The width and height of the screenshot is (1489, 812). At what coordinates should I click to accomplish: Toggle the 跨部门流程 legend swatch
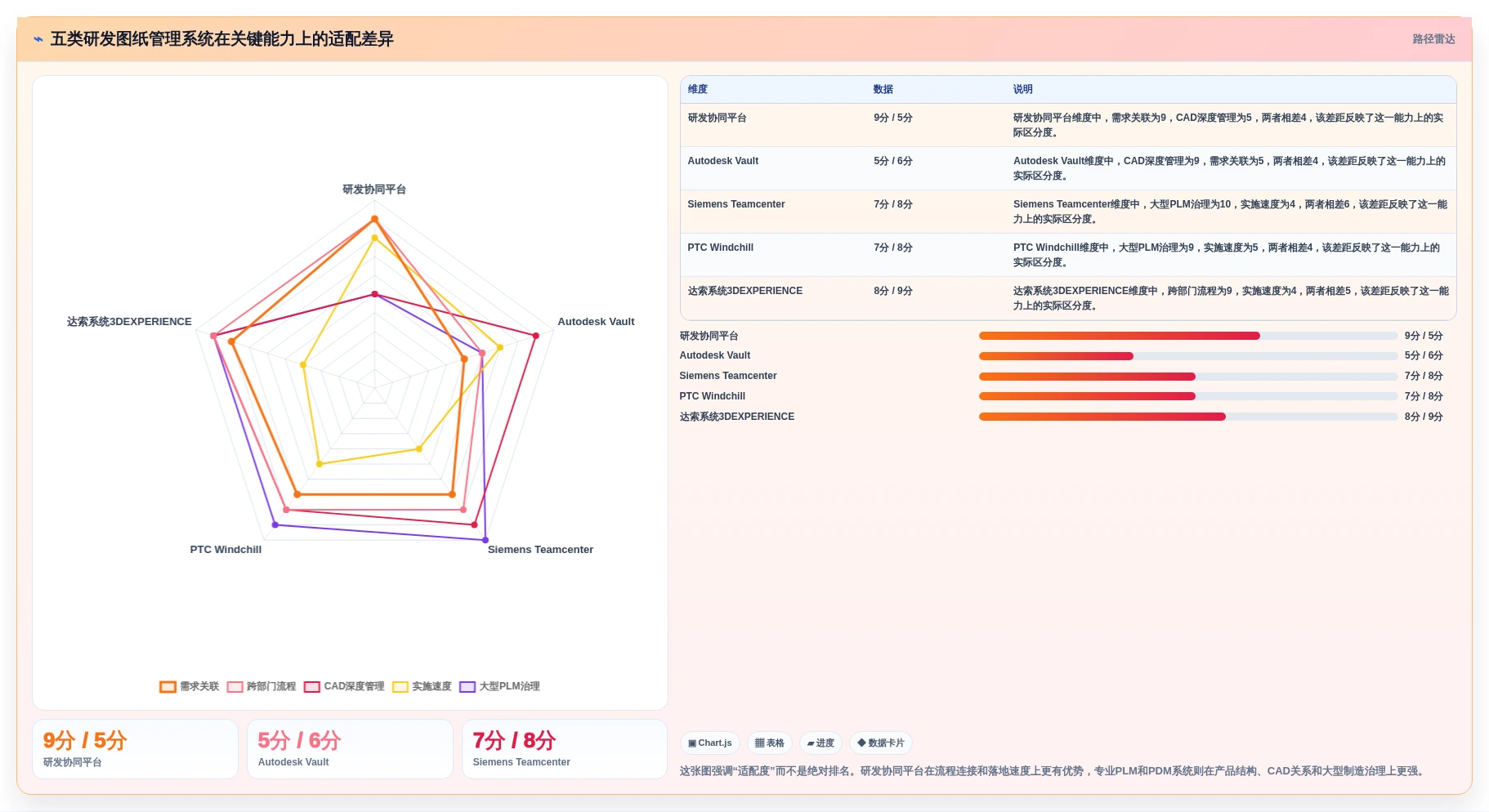click(235, 687)
